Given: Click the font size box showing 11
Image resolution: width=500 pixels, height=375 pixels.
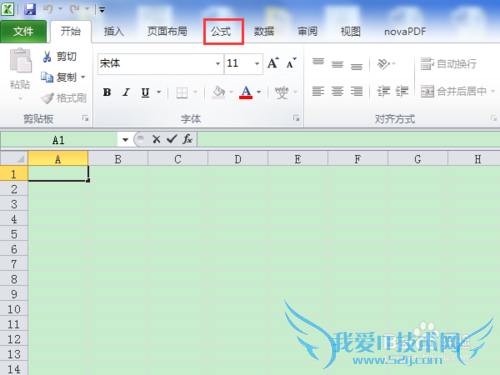Looking at the screenshot, I should click(239, 63).
